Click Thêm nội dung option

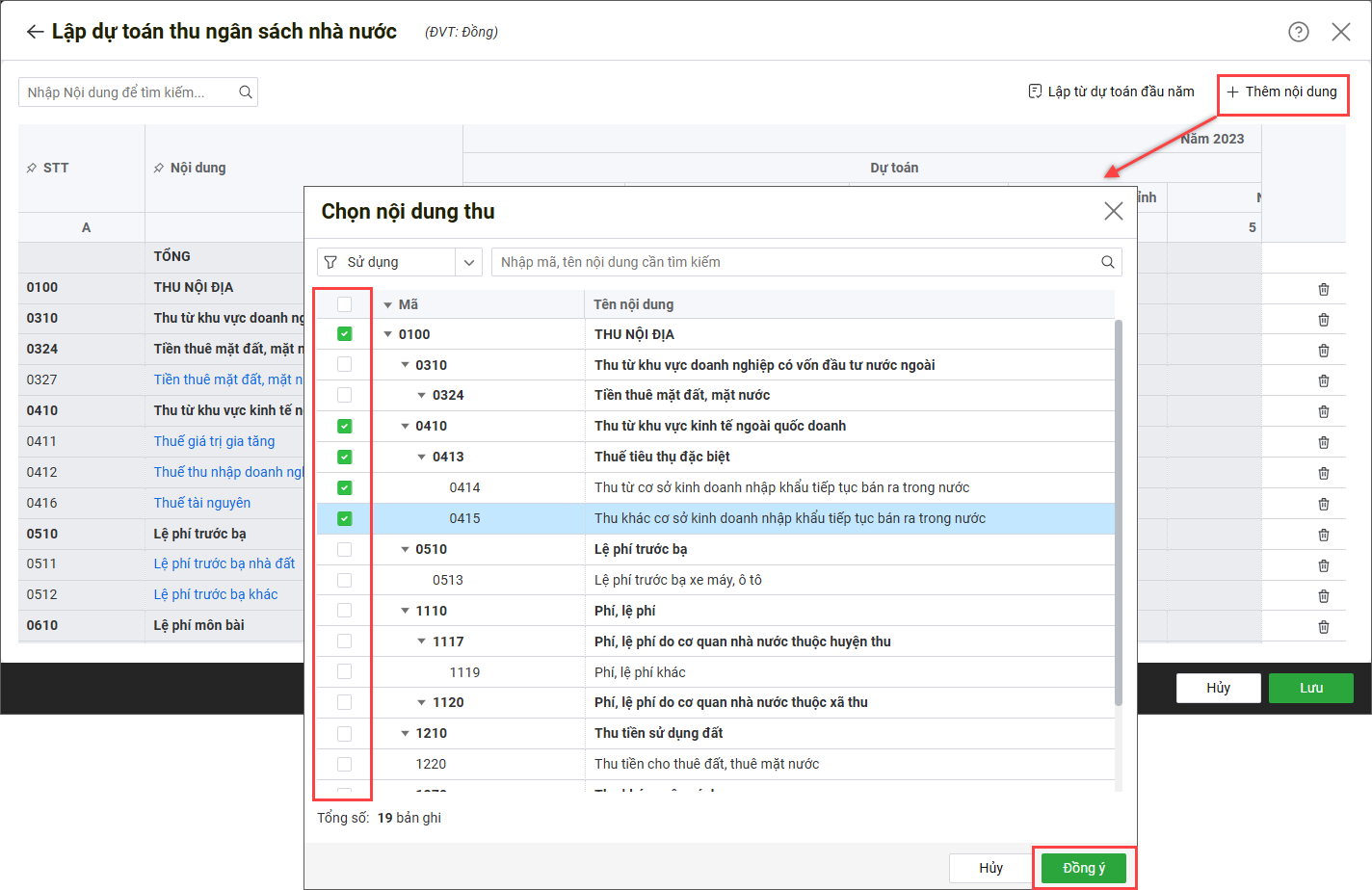coord(1281,92)
